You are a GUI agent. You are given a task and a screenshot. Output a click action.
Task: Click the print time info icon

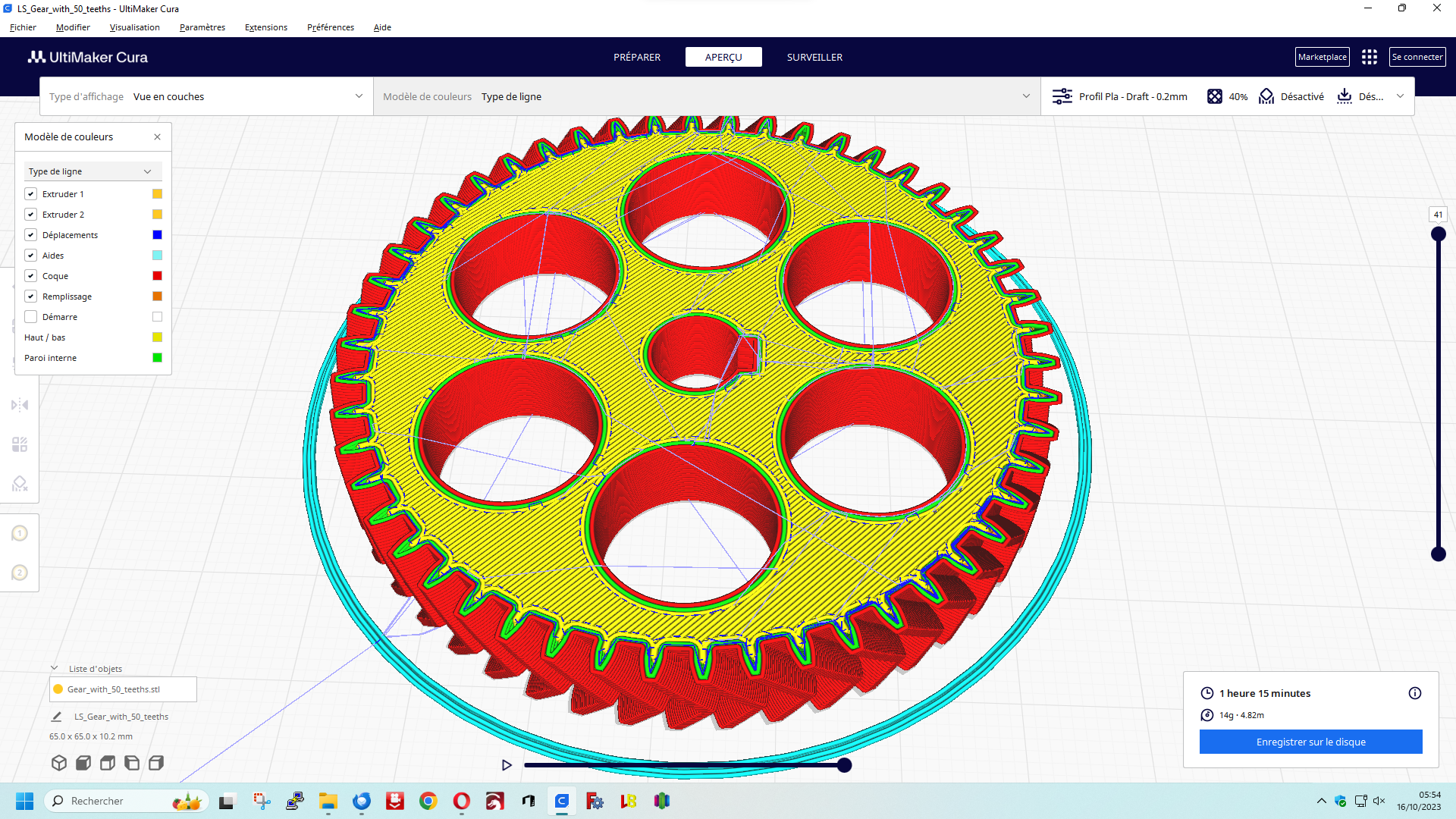coord(1414,693)
